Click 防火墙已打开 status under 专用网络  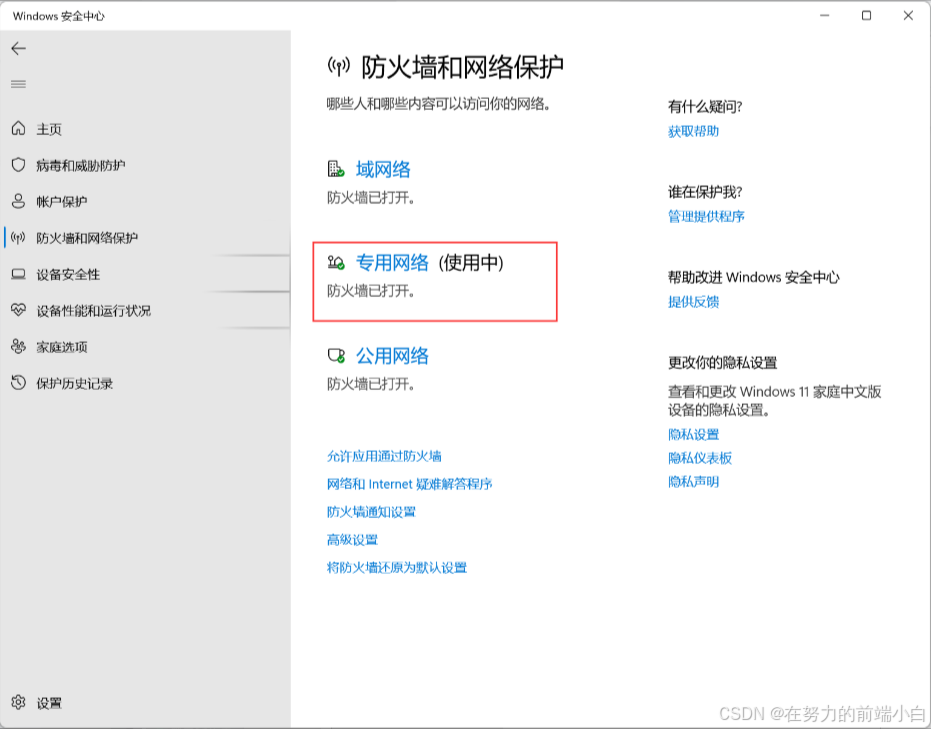pos(370,291)
